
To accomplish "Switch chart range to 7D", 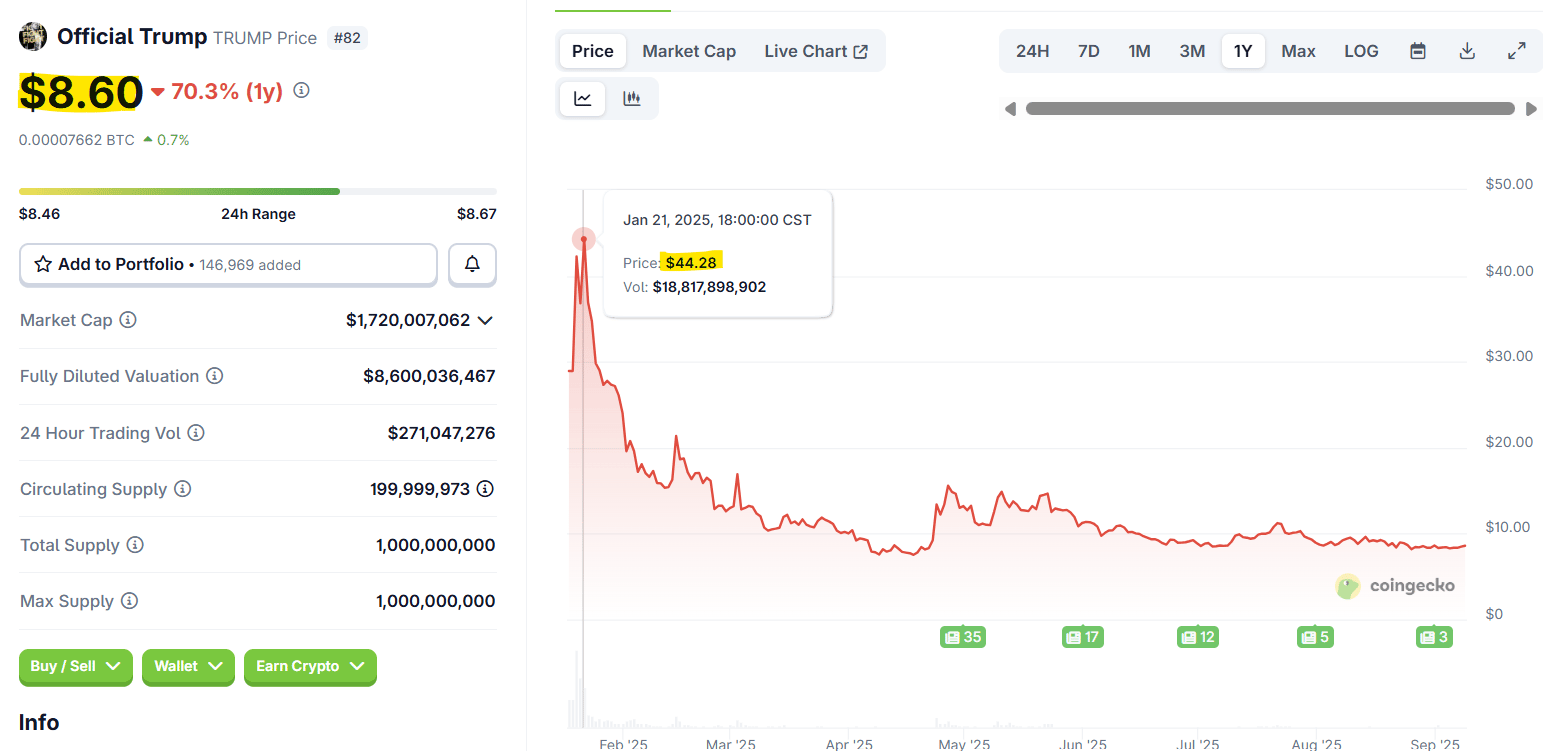I will point(1088,51).
